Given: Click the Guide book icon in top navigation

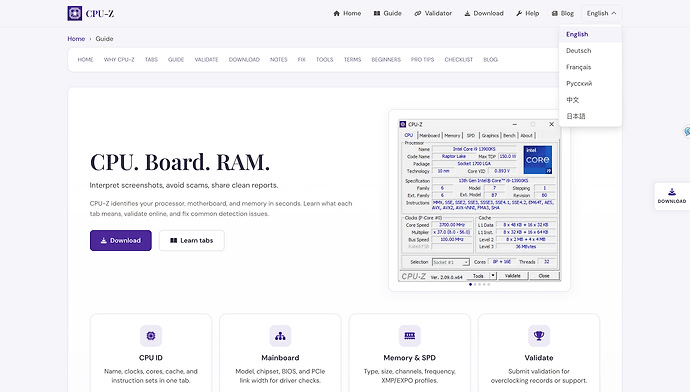Looking at the screenshot, I should coord(377,13).
